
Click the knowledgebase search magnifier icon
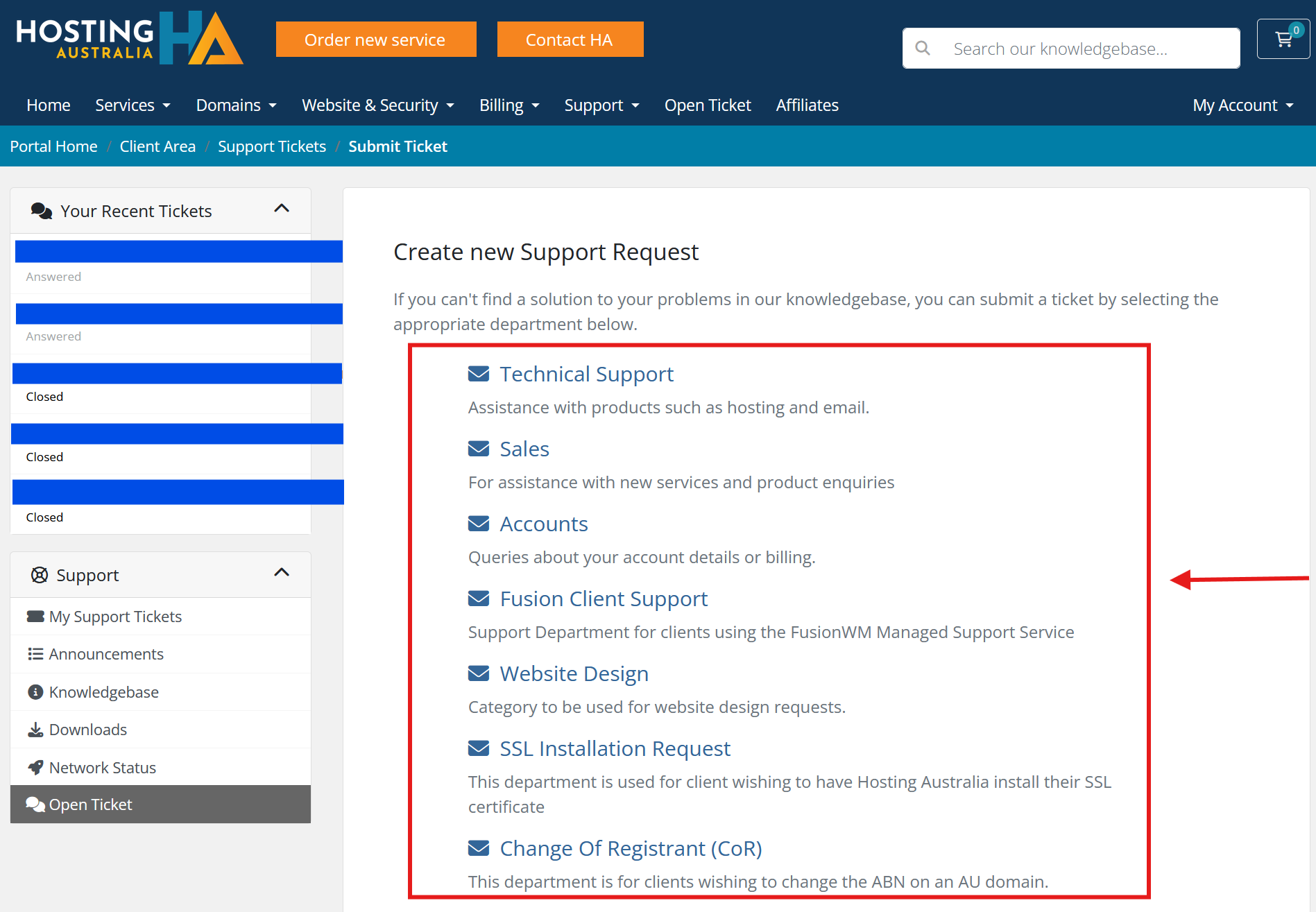[923, 49]
